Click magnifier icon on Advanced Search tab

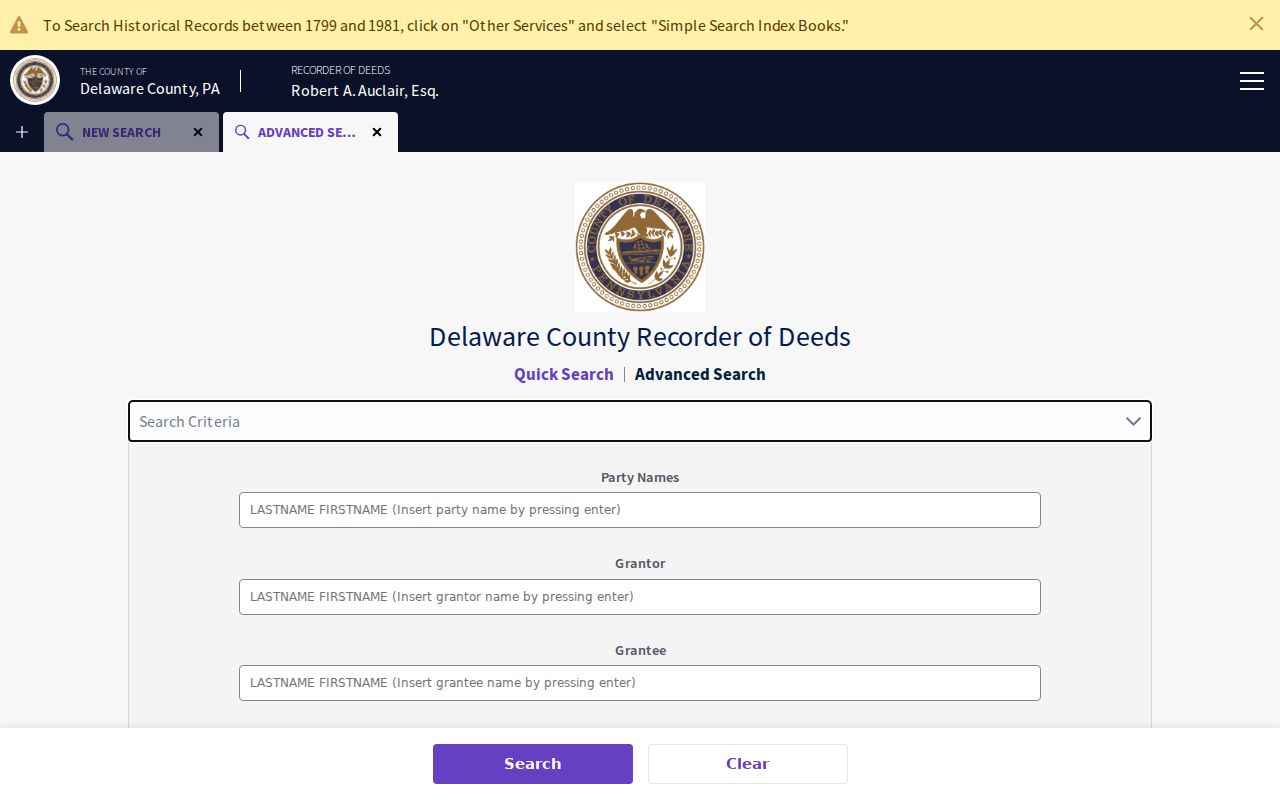pos(242,132)
